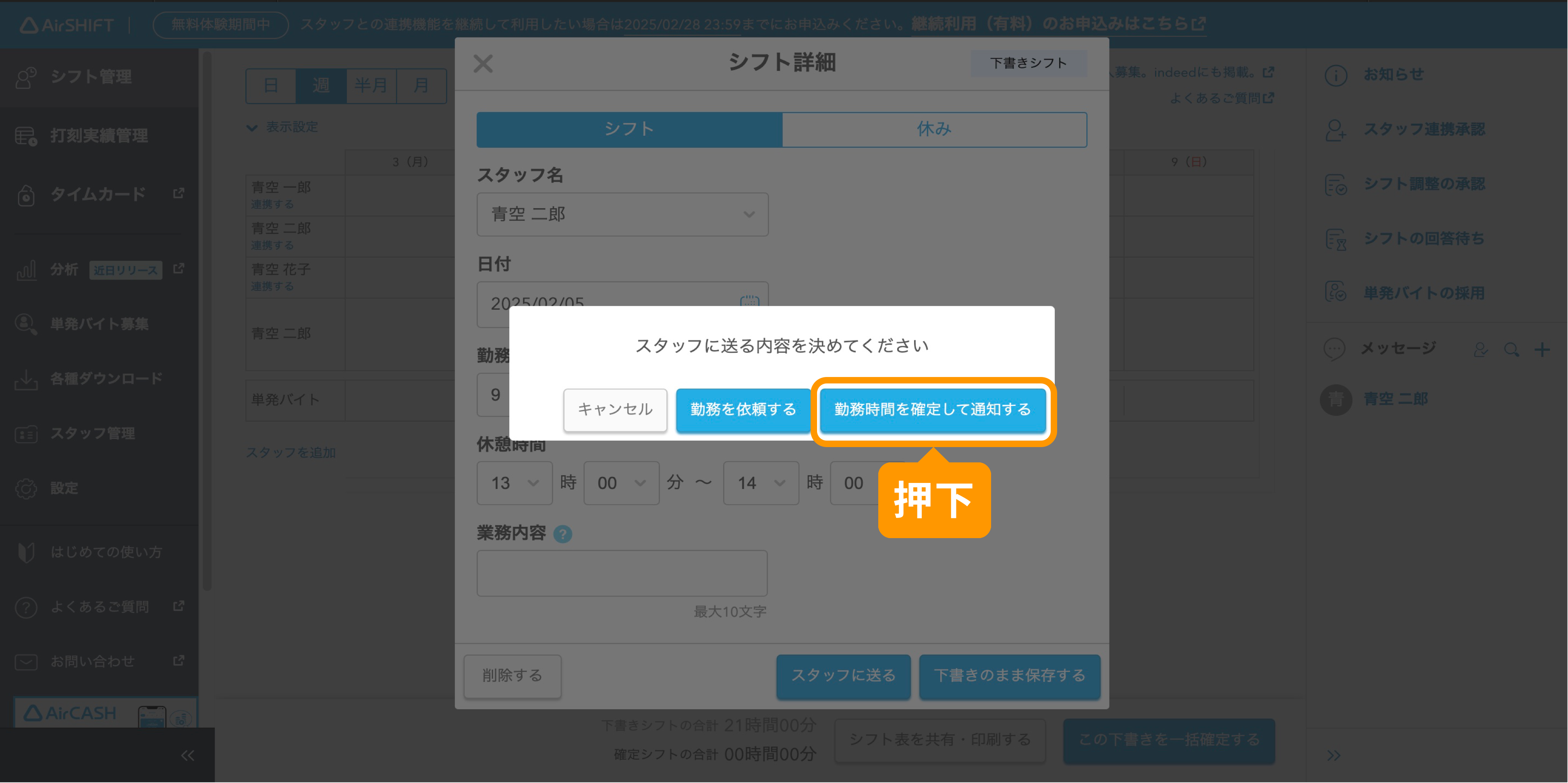This screenshot has width=1568, height=783.
Task: Click the シフト管理 sidebar icon
Action: [25, 77]
